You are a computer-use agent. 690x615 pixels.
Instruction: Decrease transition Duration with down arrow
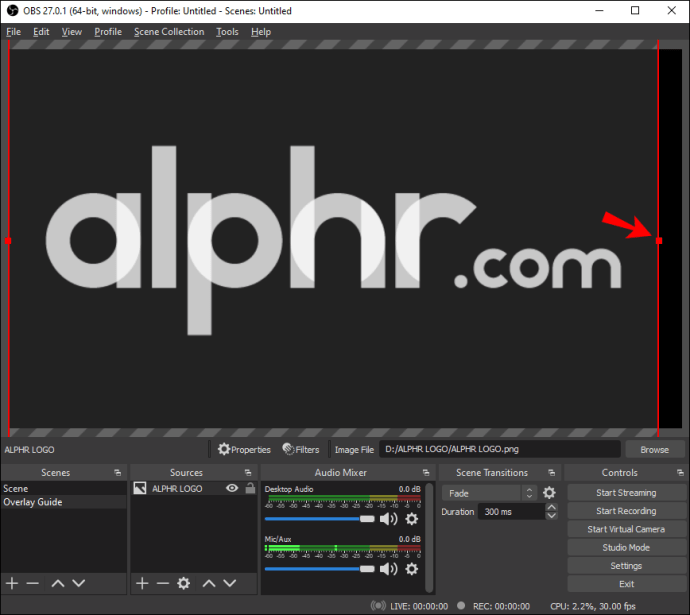pos(551,516)
